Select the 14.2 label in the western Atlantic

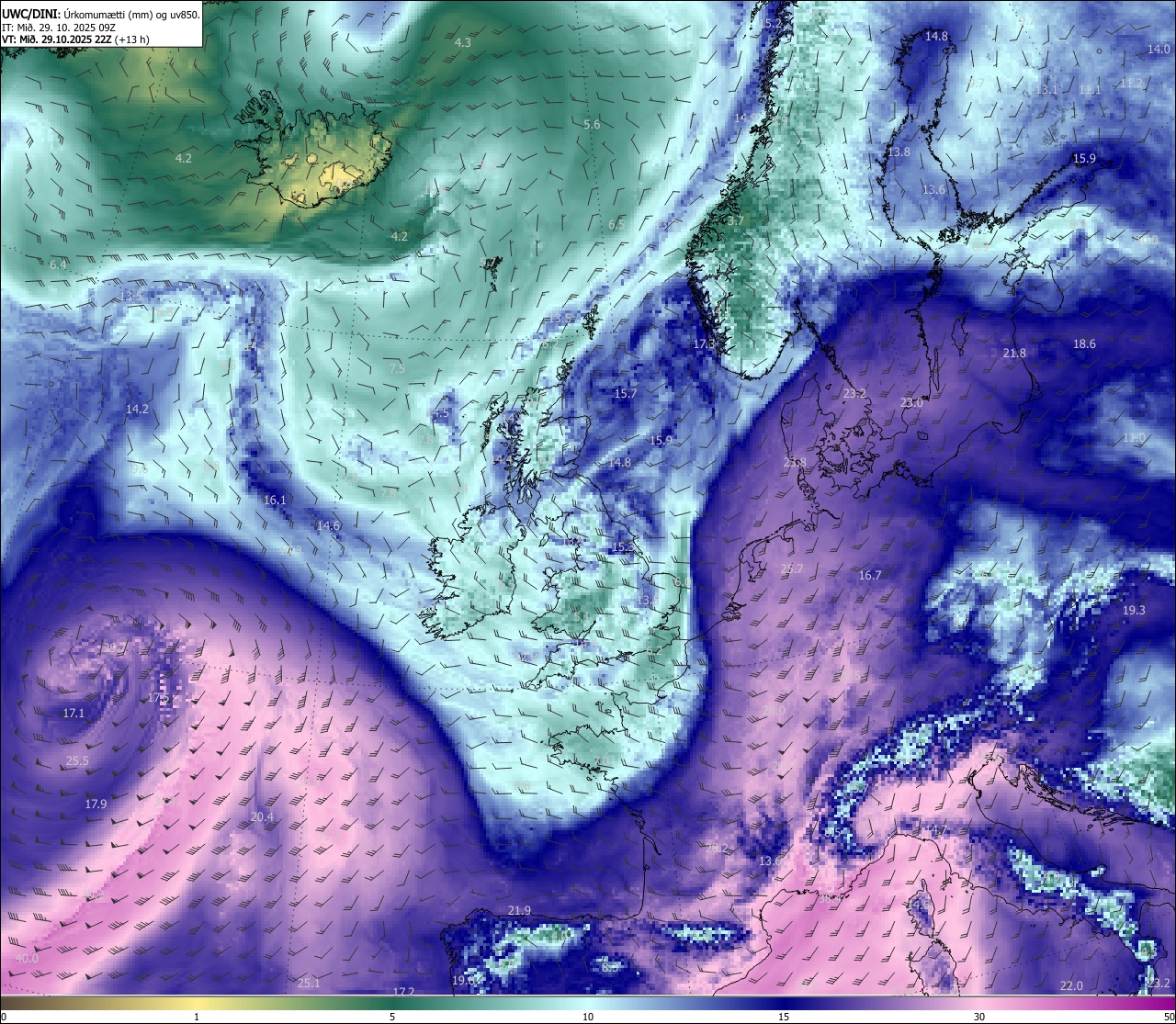(137, 409)
